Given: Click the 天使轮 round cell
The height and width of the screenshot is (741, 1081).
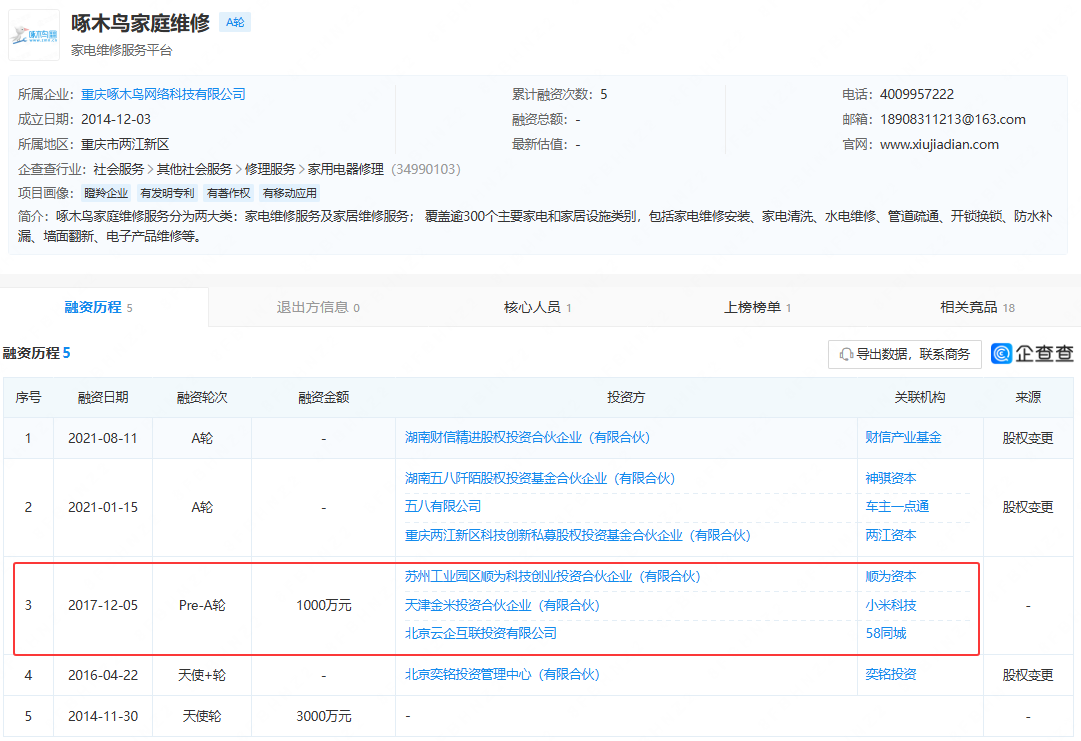Looking at the screenshot, I should [x=202, y=717].
